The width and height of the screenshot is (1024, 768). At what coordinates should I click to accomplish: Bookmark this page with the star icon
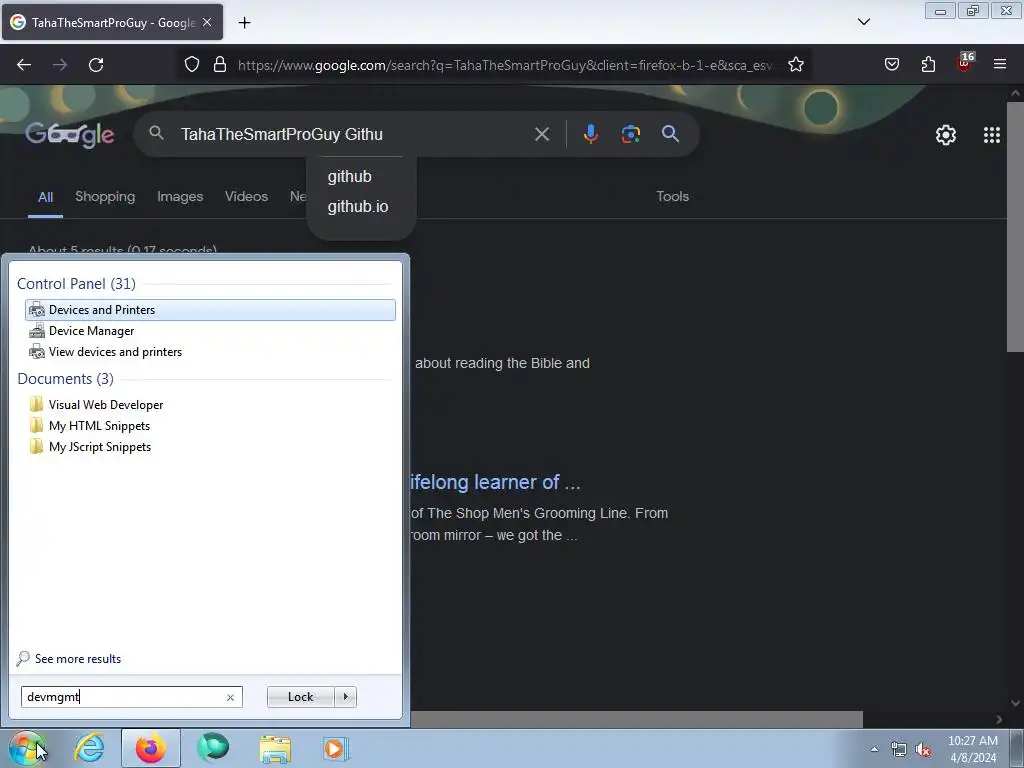tap(795, 65)
